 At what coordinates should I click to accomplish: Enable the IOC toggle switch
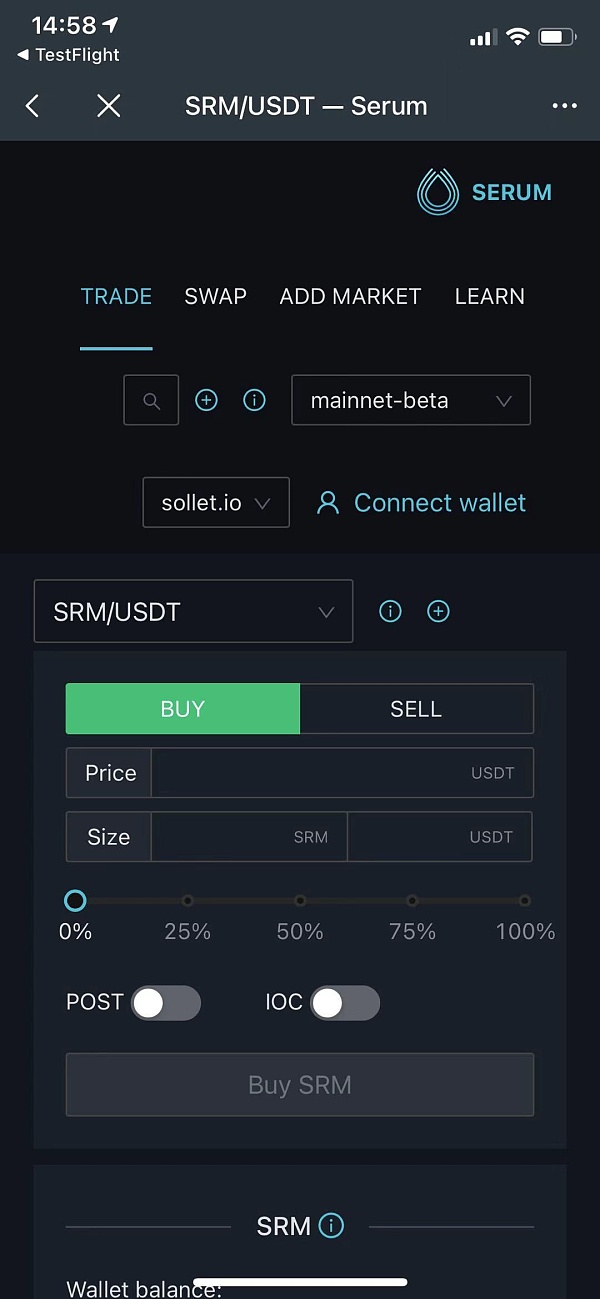click(345, 1003)
